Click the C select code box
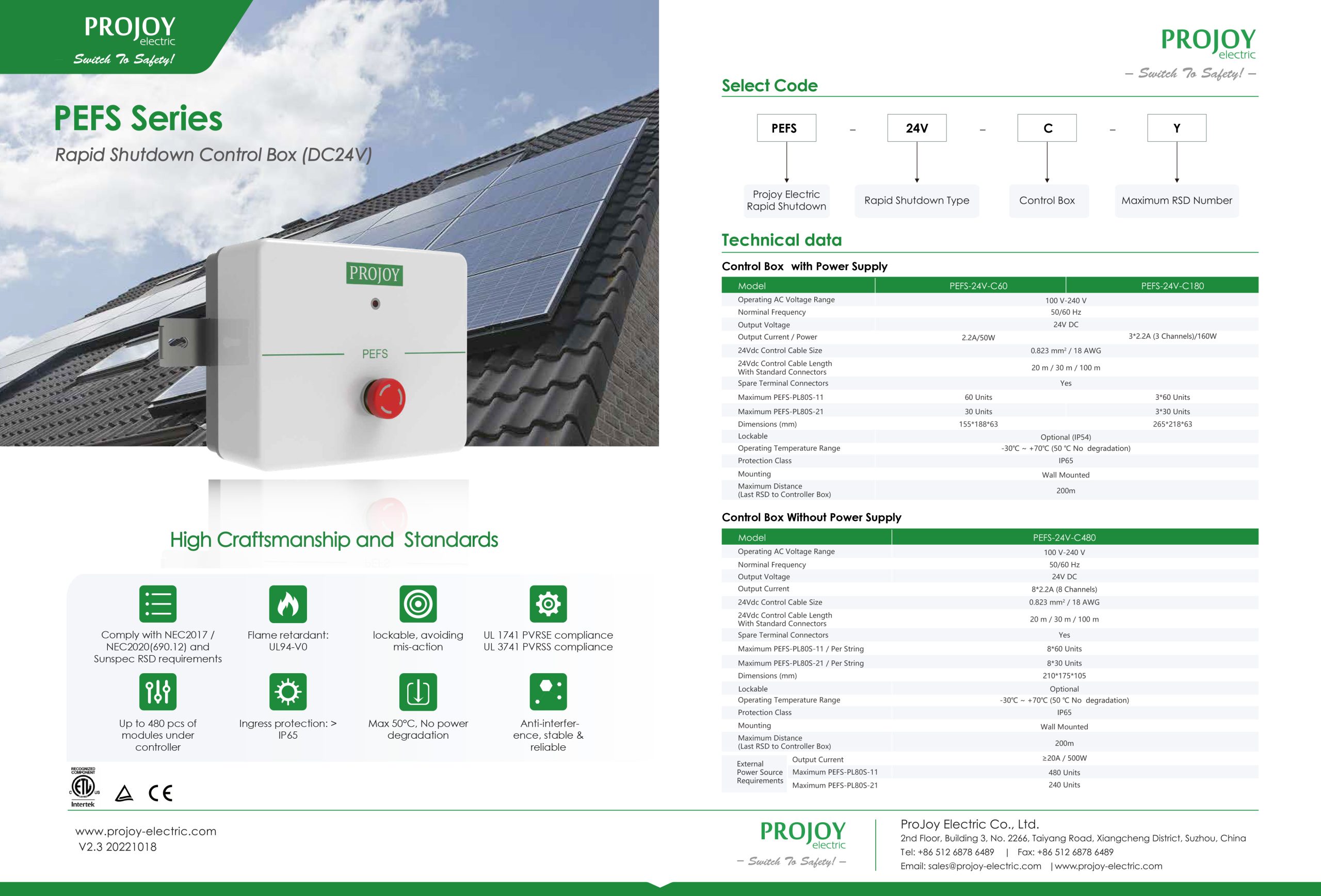This screenshot has height=896, width=1321. coord(1047,128)
